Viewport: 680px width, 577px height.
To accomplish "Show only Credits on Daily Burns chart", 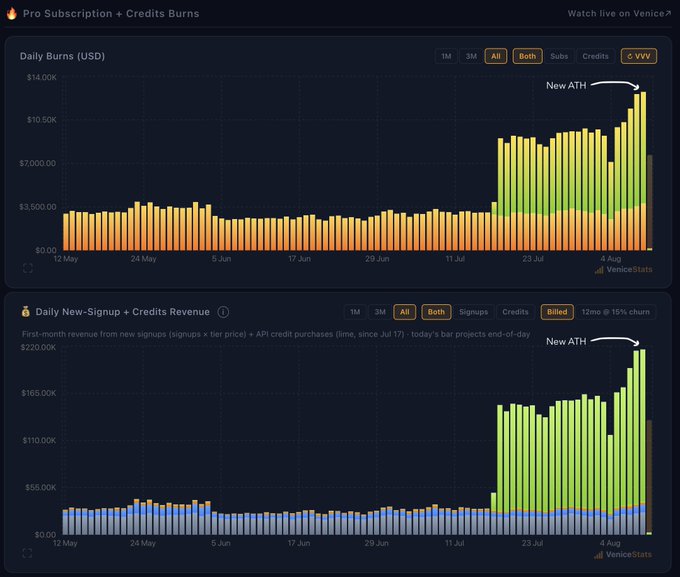I will (x=595, y=56).
